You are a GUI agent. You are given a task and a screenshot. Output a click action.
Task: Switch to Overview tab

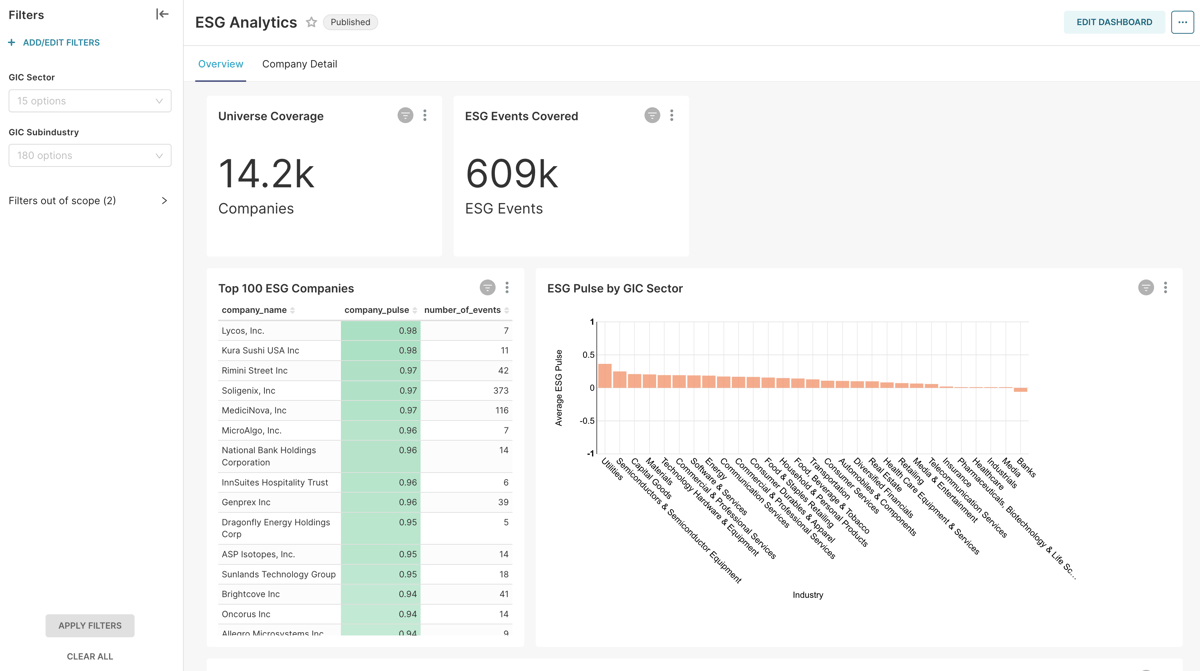(220, 64)
